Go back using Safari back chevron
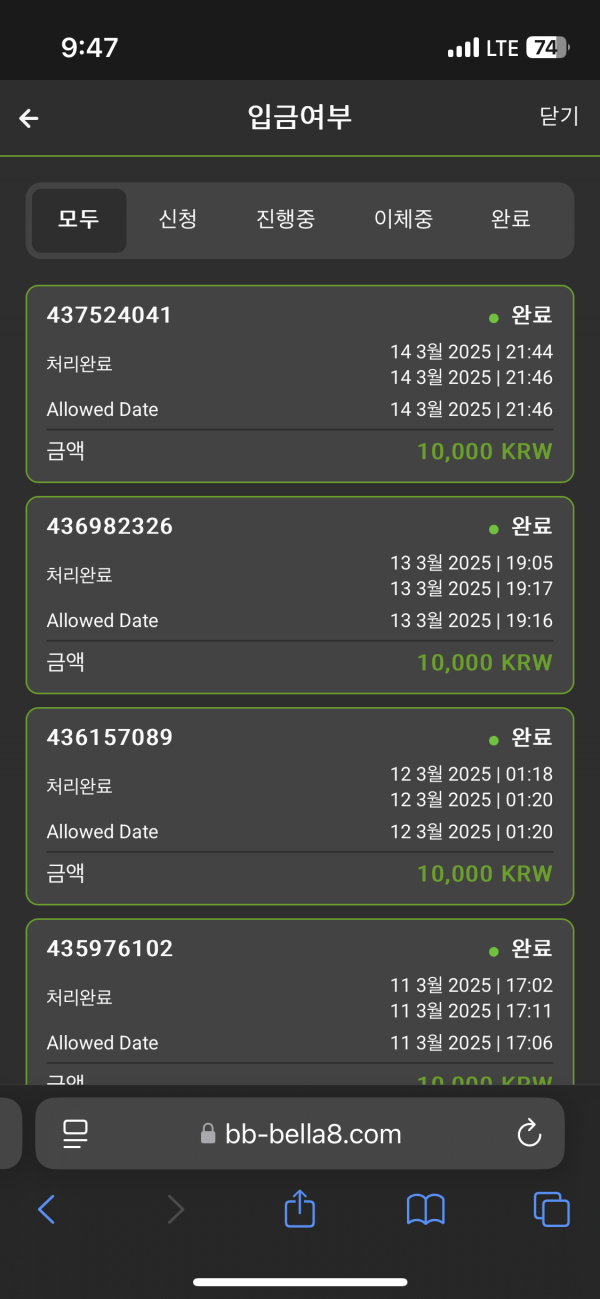This screenshot has height=1299, width=600. pyautogui.click(x=46, y=1210)
